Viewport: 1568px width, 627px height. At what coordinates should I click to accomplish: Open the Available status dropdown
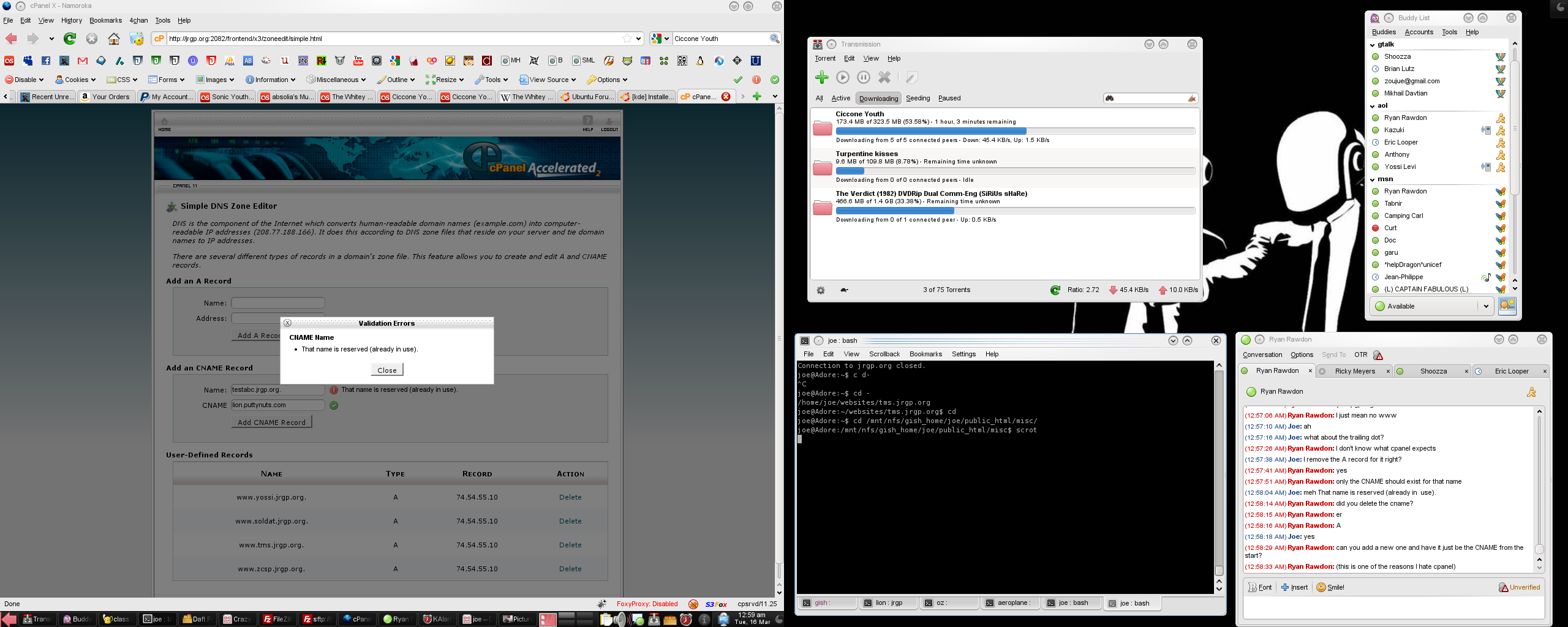pyautogui.click(x=1432, y=306)
